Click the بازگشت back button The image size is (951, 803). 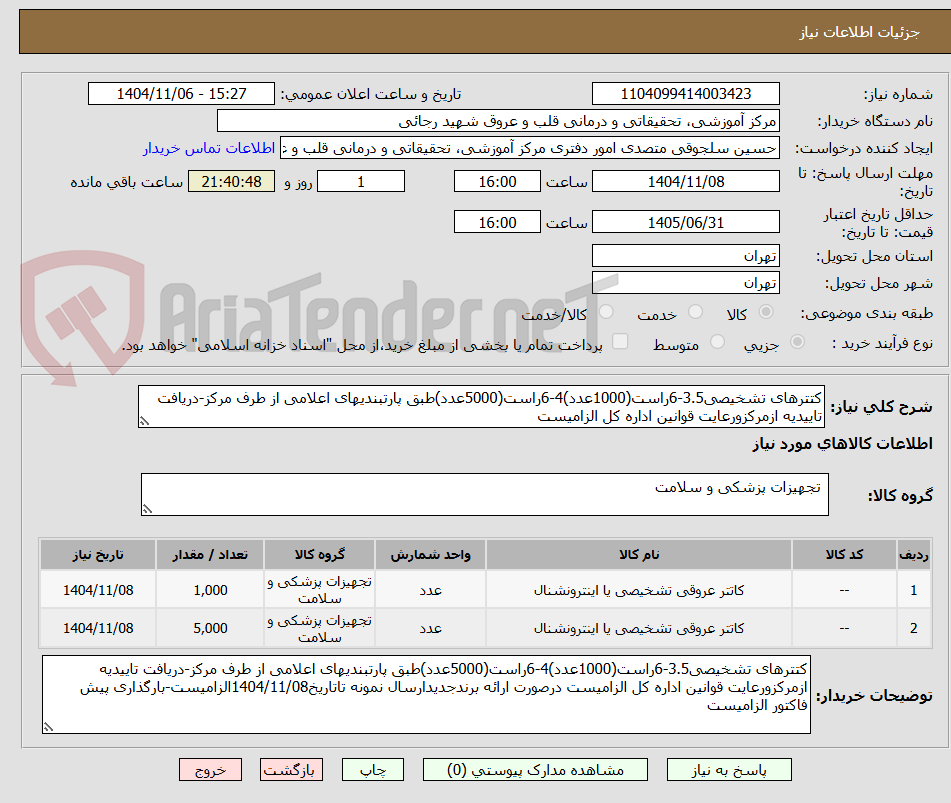coord(291,770)
